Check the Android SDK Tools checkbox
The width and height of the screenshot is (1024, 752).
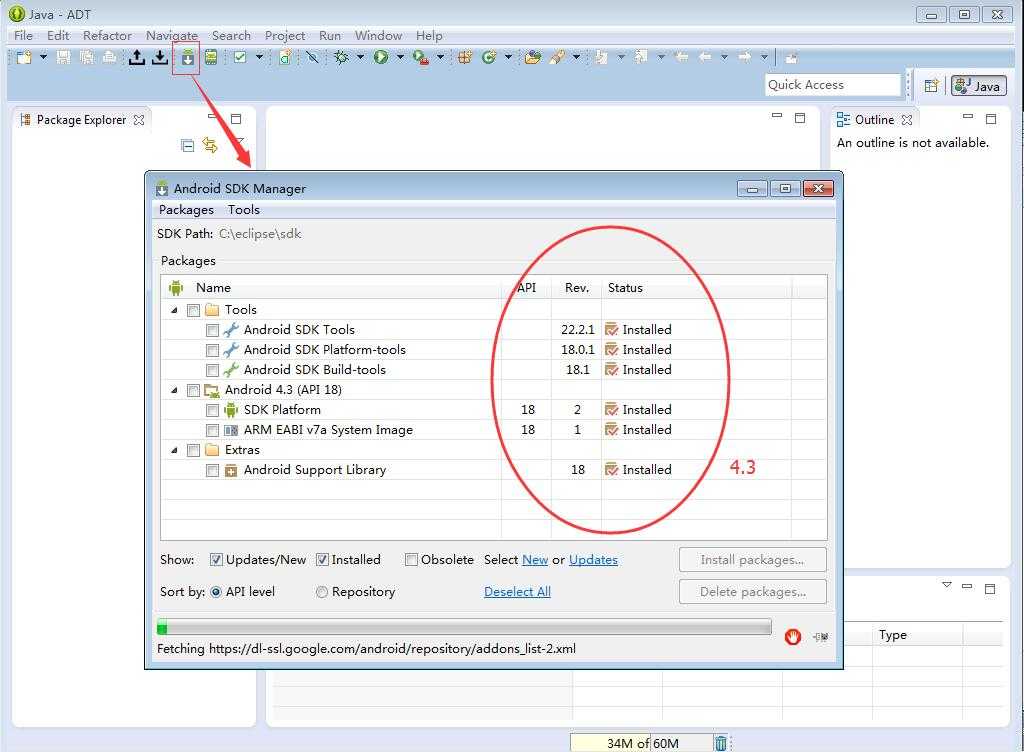212,330
